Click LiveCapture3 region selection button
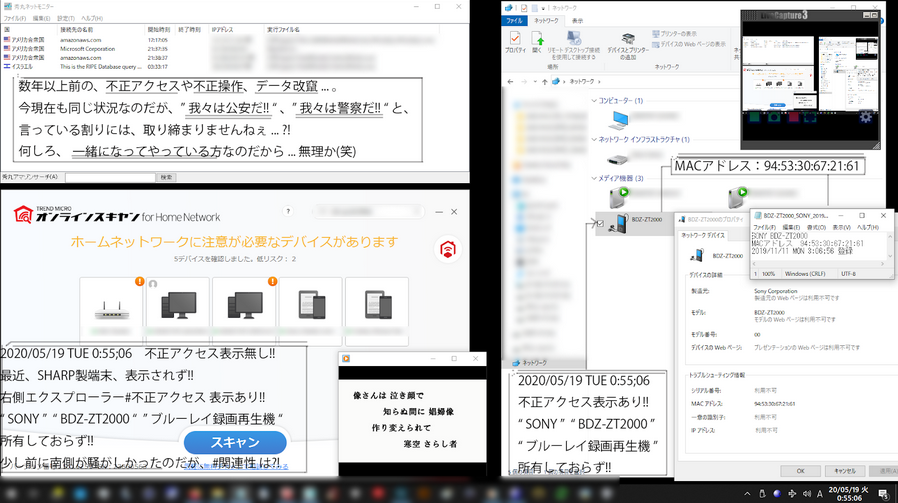Viewport: 898px width, 503px height. click(810, 117)
